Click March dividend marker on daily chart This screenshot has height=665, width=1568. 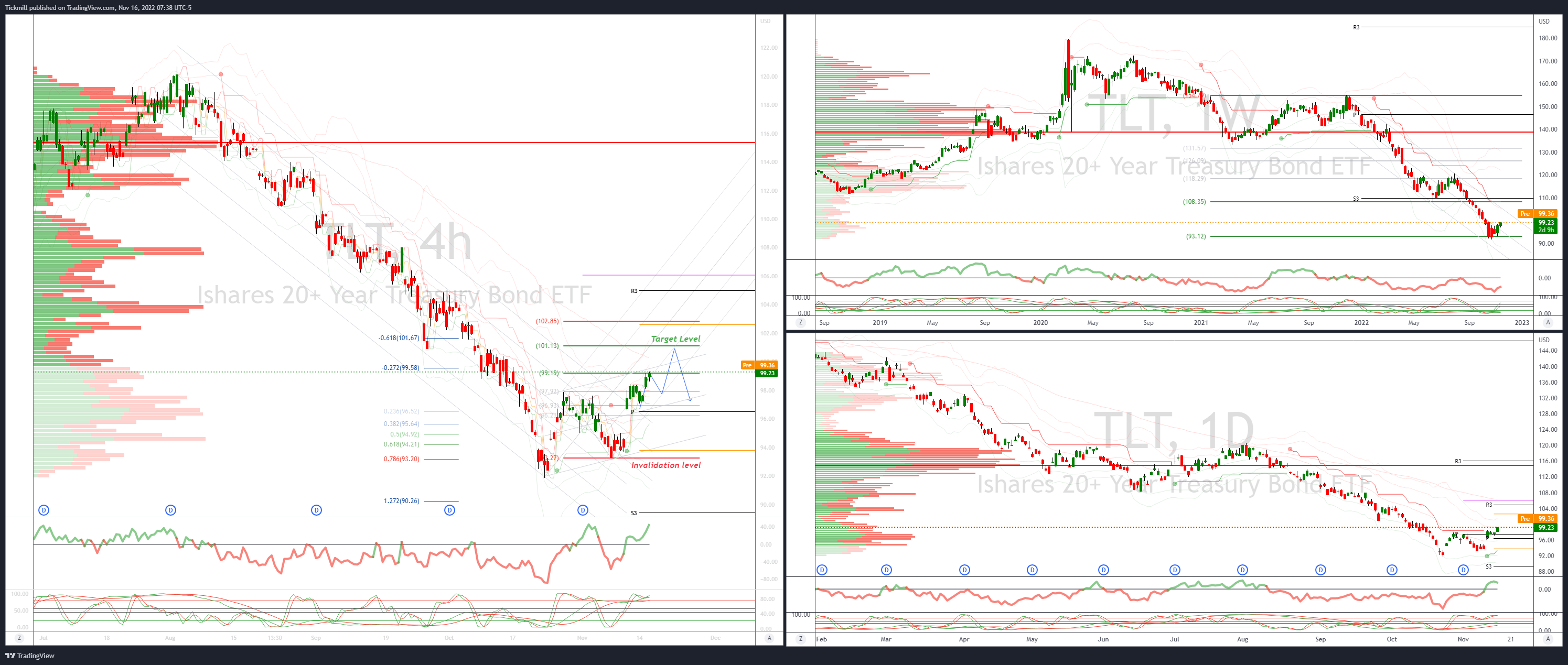886,570
